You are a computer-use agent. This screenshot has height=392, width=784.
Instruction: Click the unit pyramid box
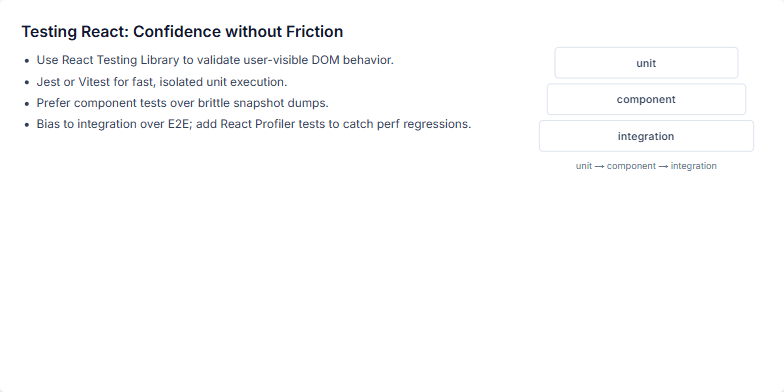(x=646, y=63)
